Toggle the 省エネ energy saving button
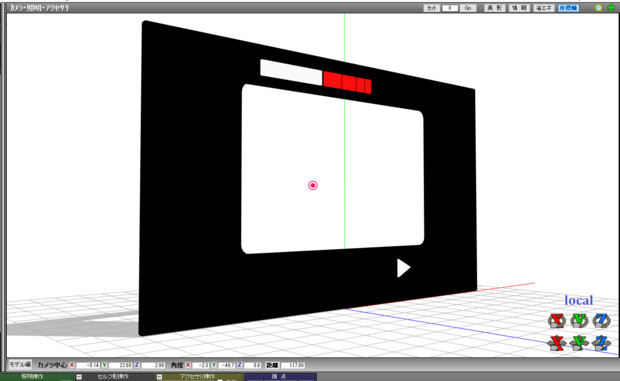The image size is (620, 381). [x=544, y=8]
